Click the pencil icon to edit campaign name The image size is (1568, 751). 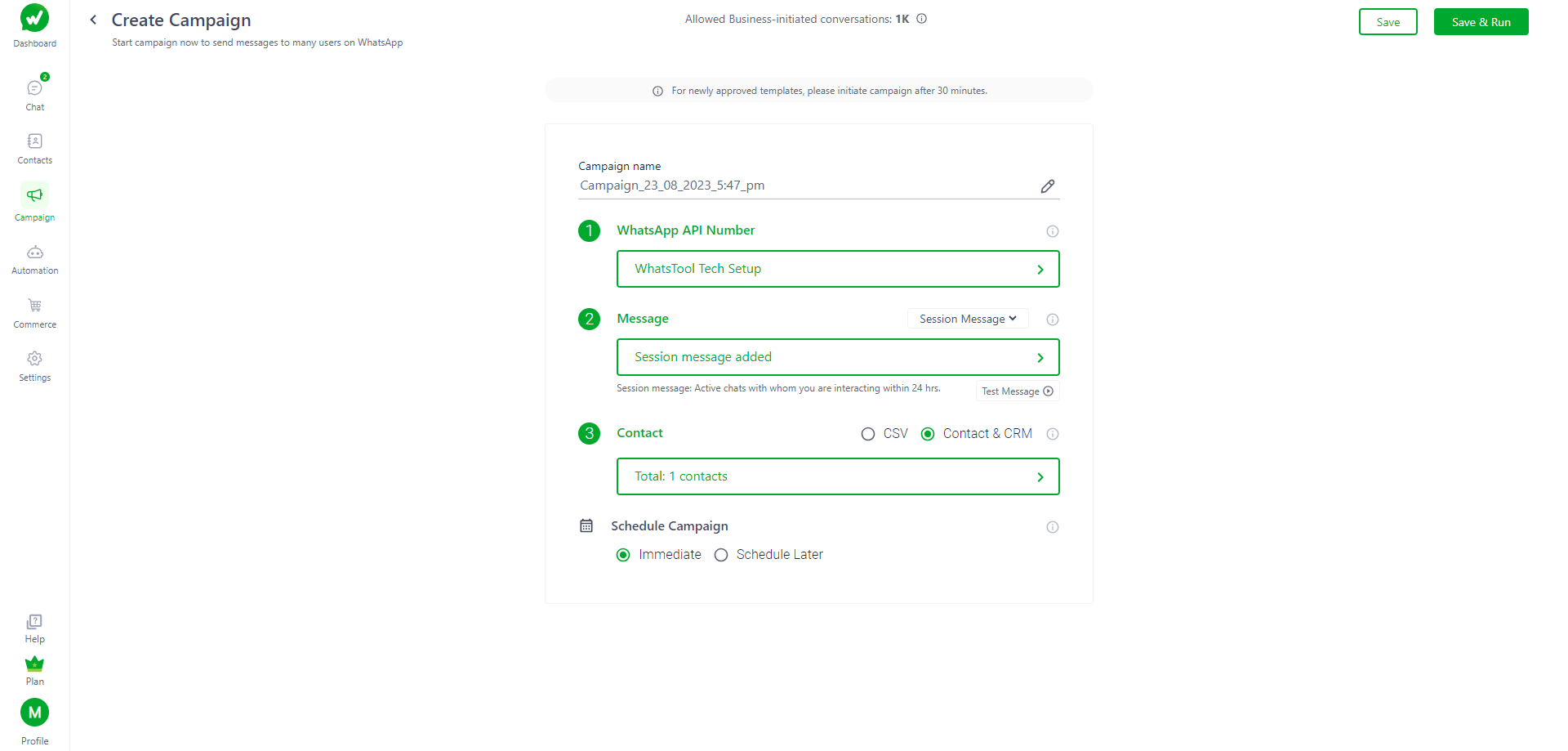[1048, 186]
